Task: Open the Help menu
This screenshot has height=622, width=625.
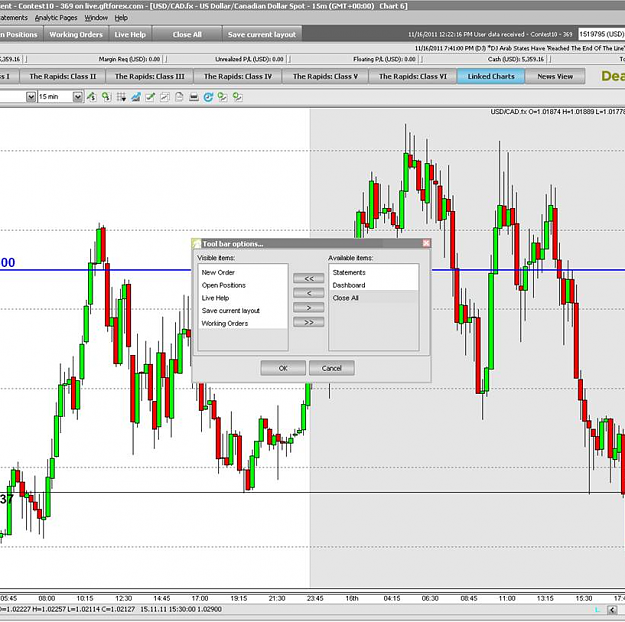Action: [x=121, y=18]
